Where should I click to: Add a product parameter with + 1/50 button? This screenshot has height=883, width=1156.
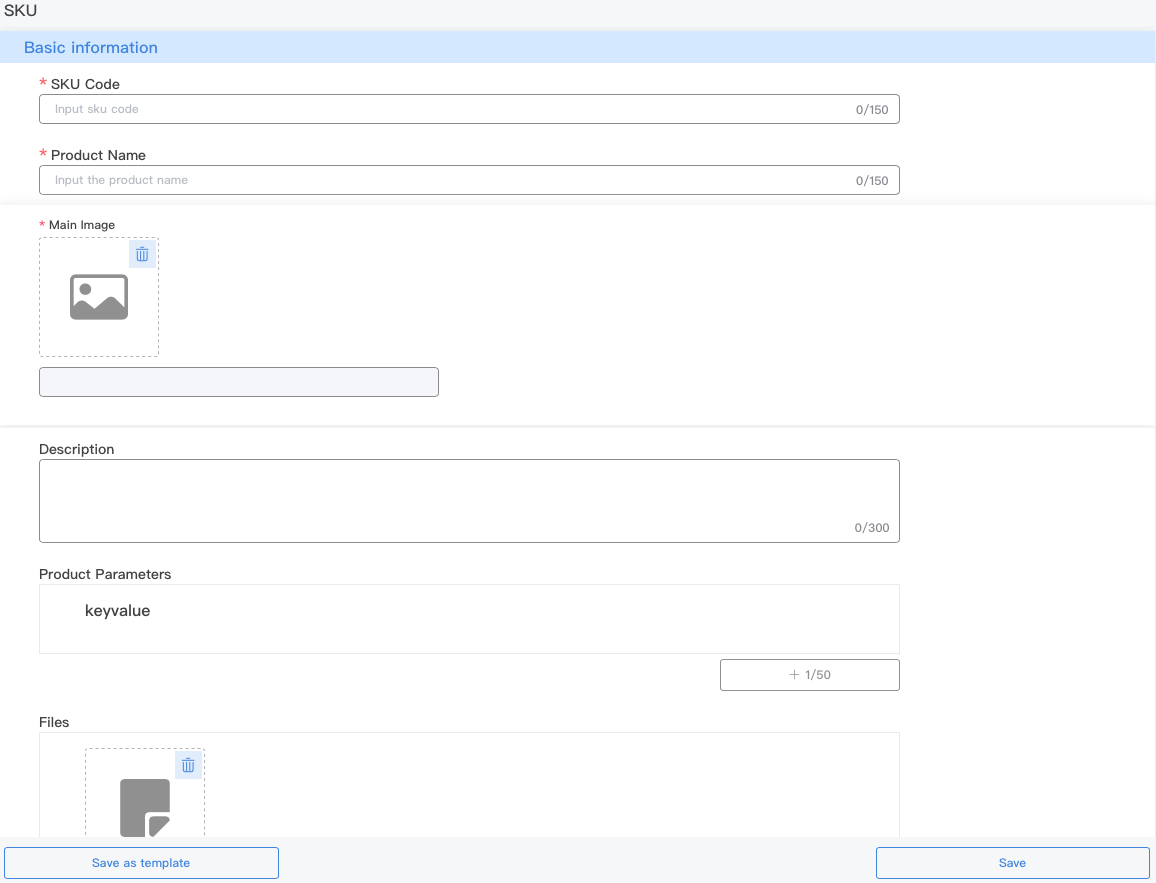point(809,674)
